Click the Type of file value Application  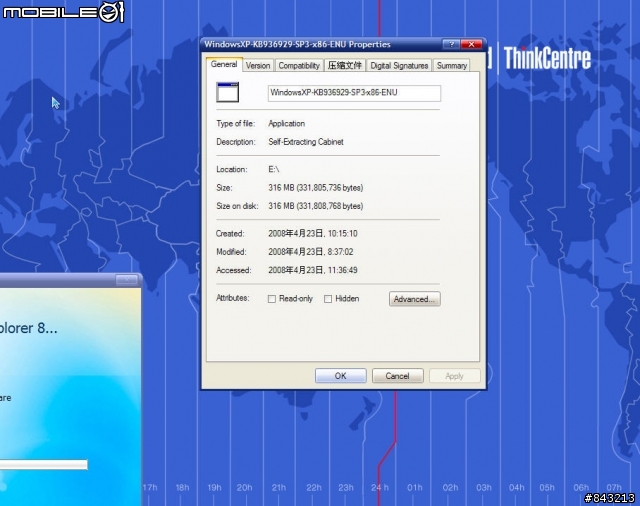[287, 124]
